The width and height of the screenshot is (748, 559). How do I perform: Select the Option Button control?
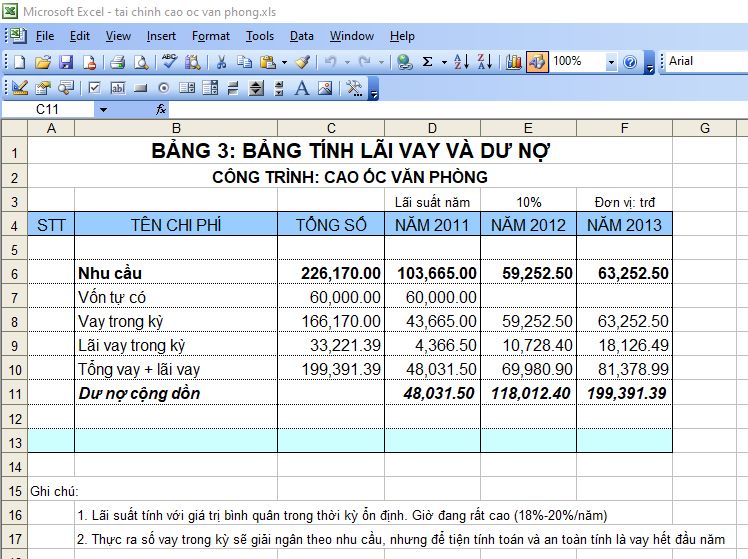pyautogui.click(x=164, y=88)
